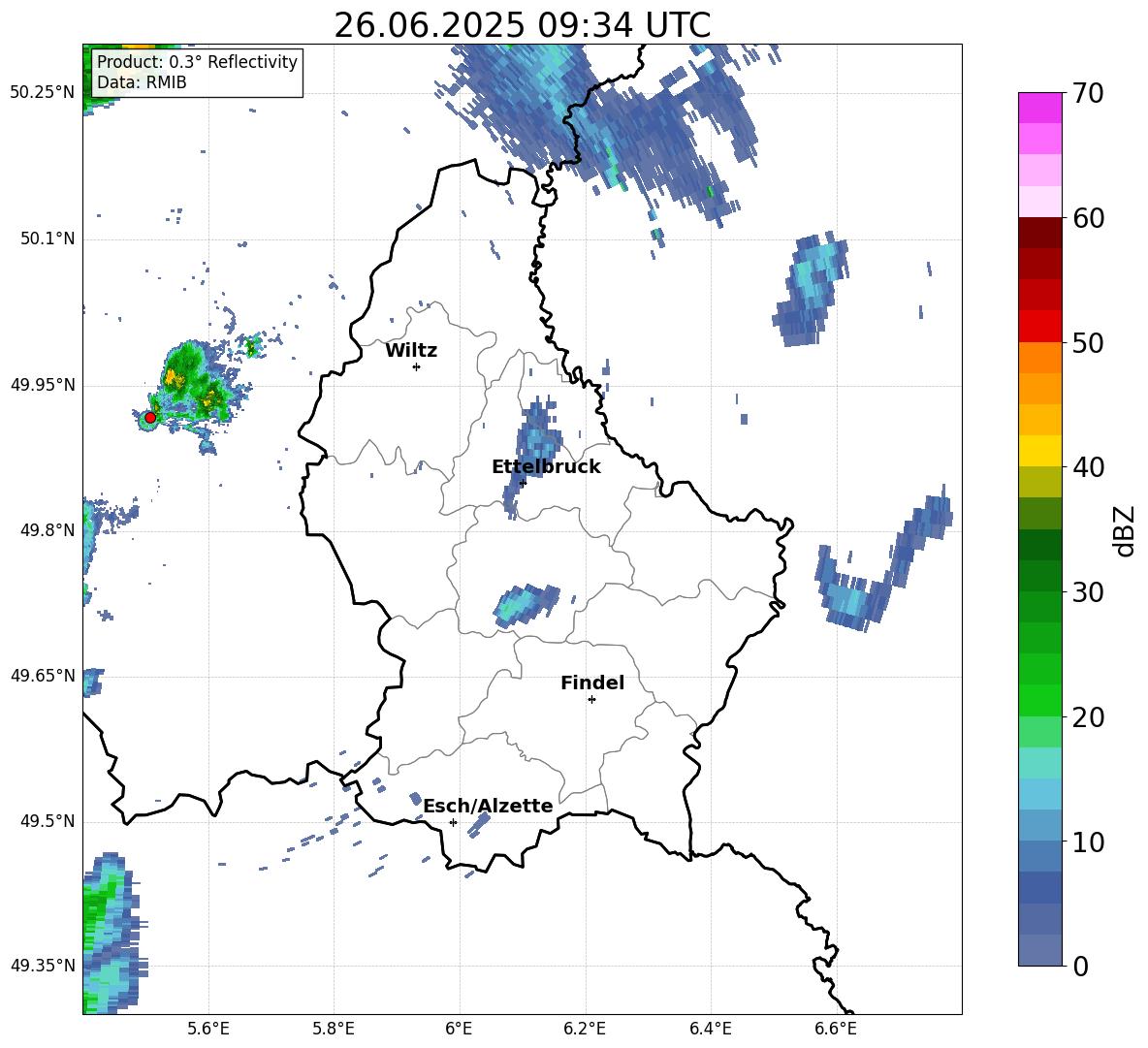Screen dimensions: 1148x1048
Task: Click the colorbar tick label 0
Action: (1080, 967)
